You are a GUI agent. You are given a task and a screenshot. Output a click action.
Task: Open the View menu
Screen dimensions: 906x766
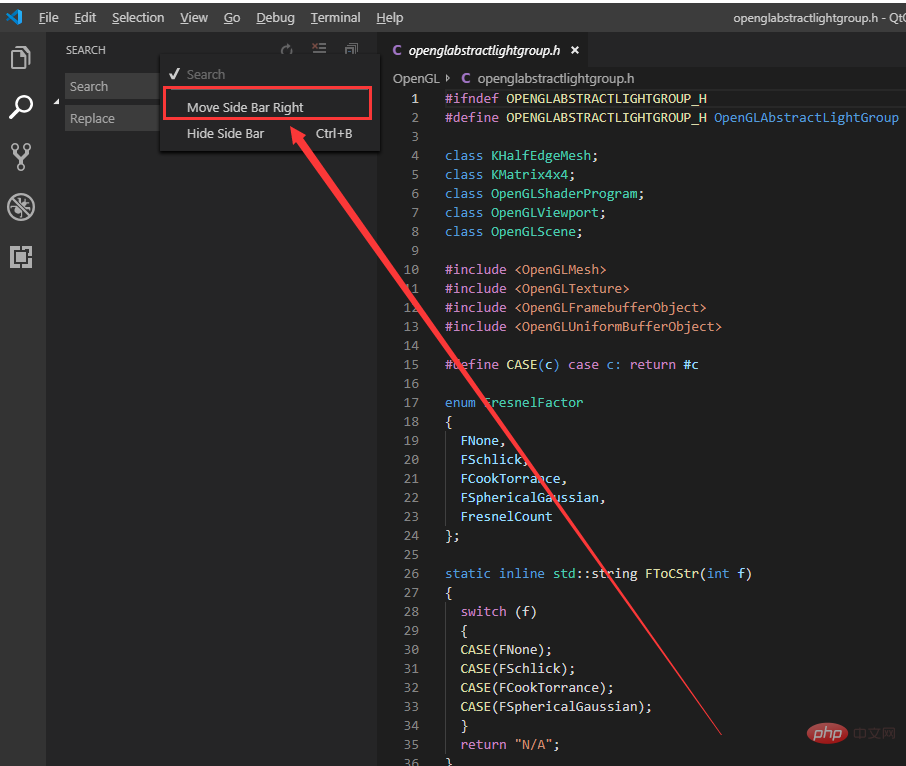[194, 18]
